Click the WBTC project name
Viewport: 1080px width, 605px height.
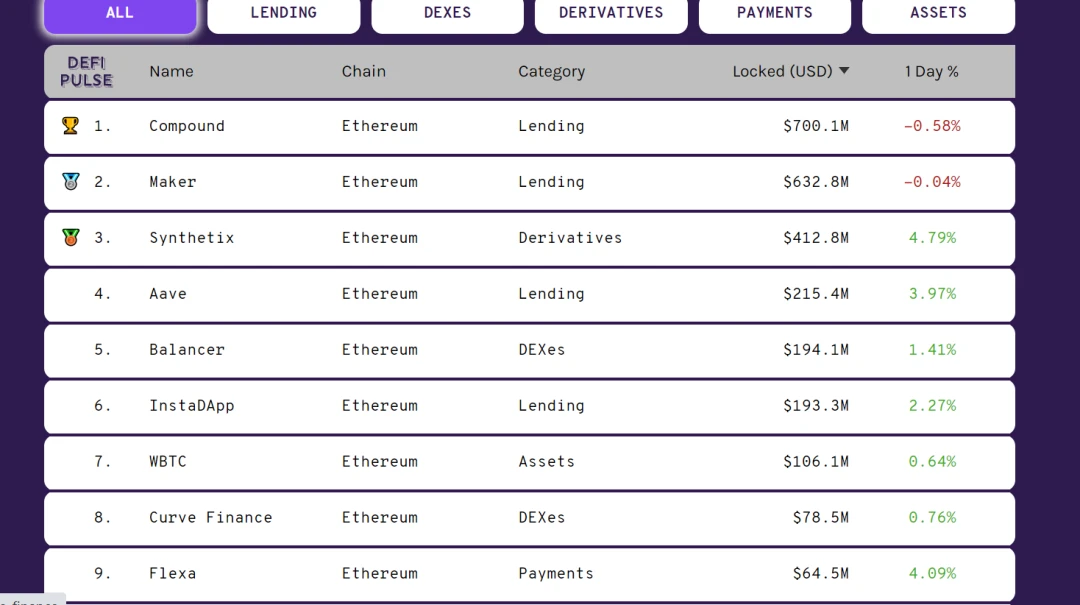click(168, 462)
